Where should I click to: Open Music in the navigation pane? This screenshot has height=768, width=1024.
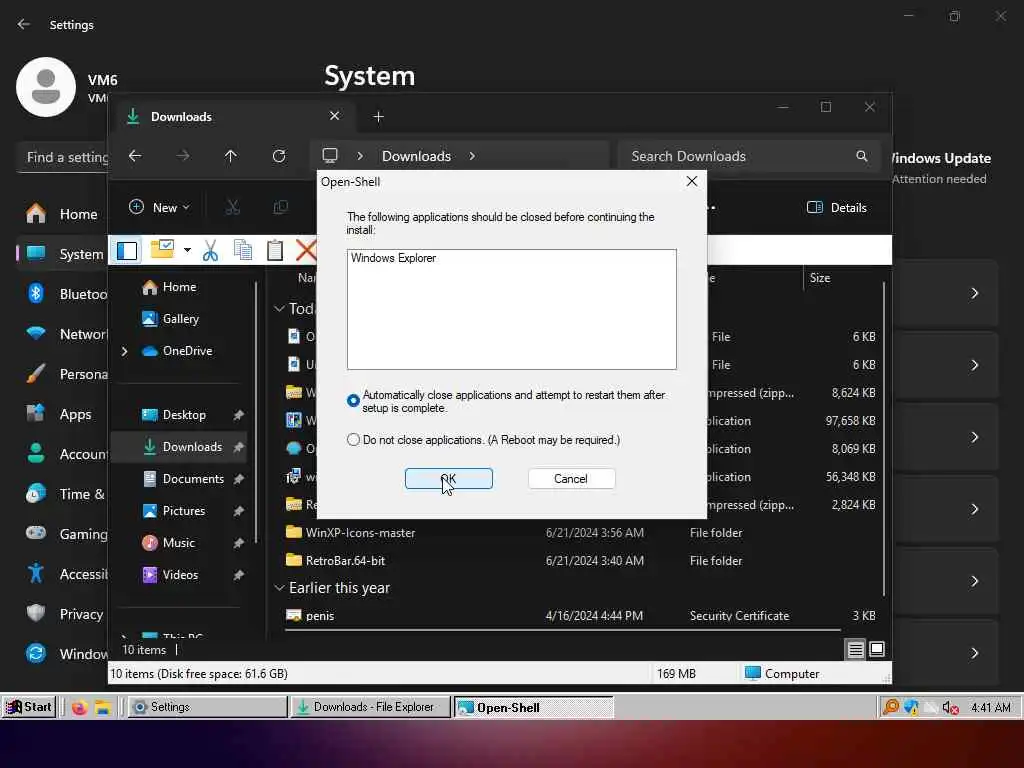[168, 543]
